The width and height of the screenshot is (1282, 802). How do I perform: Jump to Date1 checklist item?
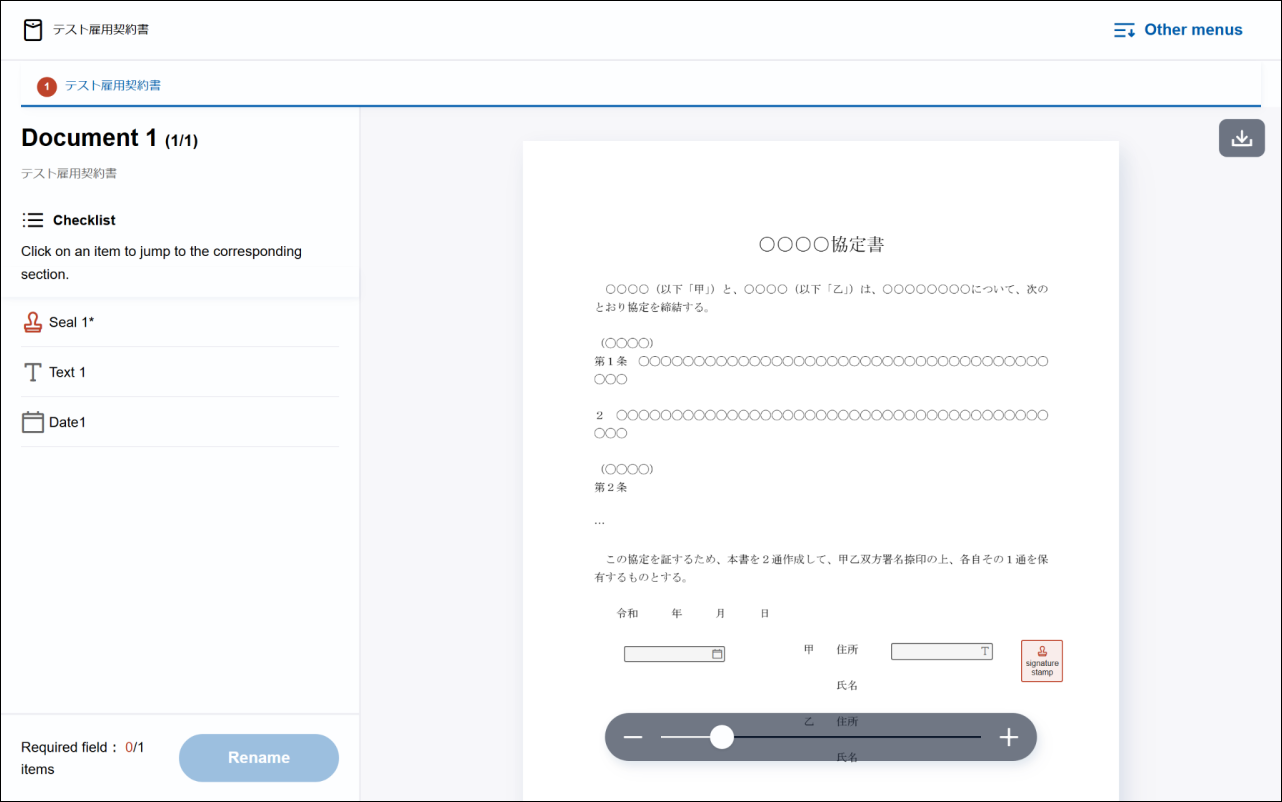click(67, 422)
